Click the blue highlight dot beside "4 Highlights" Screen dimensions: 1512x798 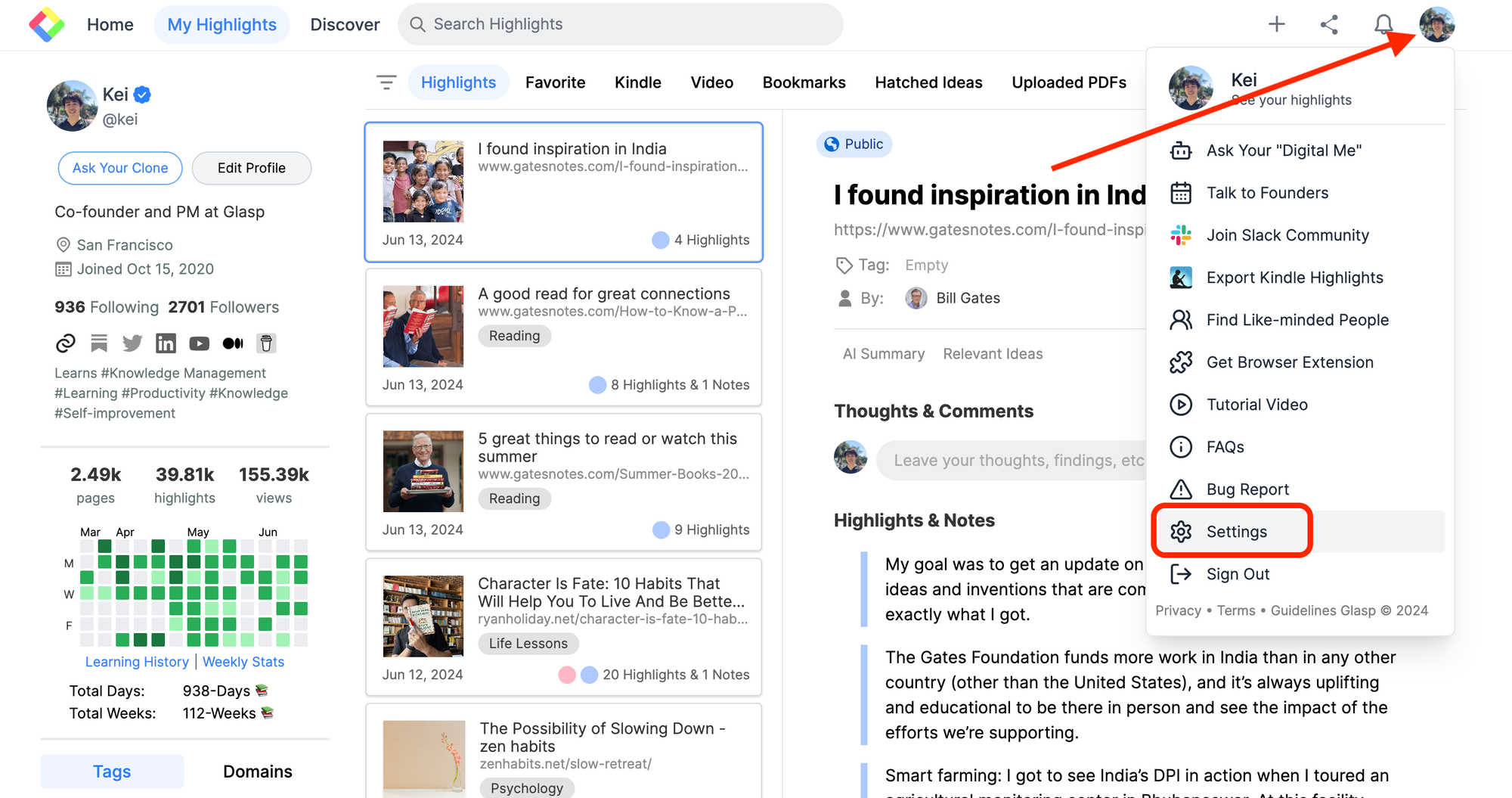tap(661, 241)
